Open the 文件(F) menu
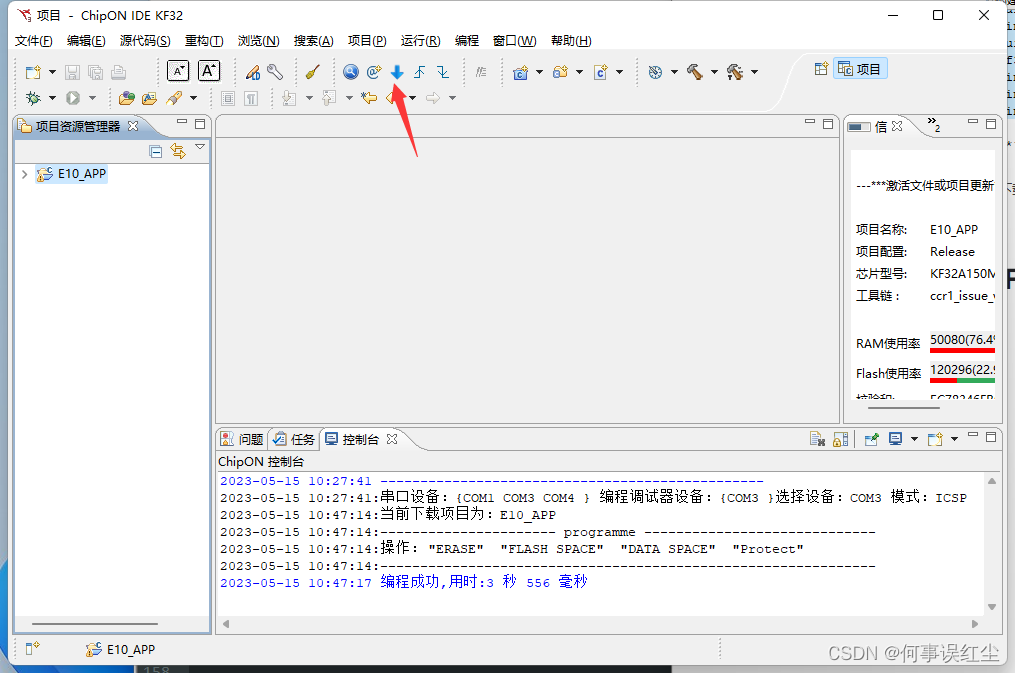This screenshot has height=673, width=1015. point(34,41)
